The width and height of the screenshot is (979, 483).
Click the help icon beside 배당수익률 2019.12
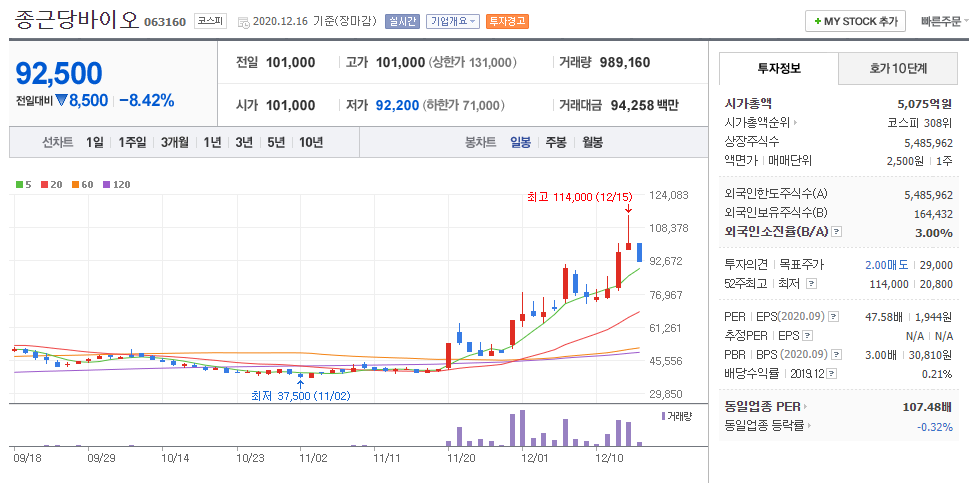point(833,374)
